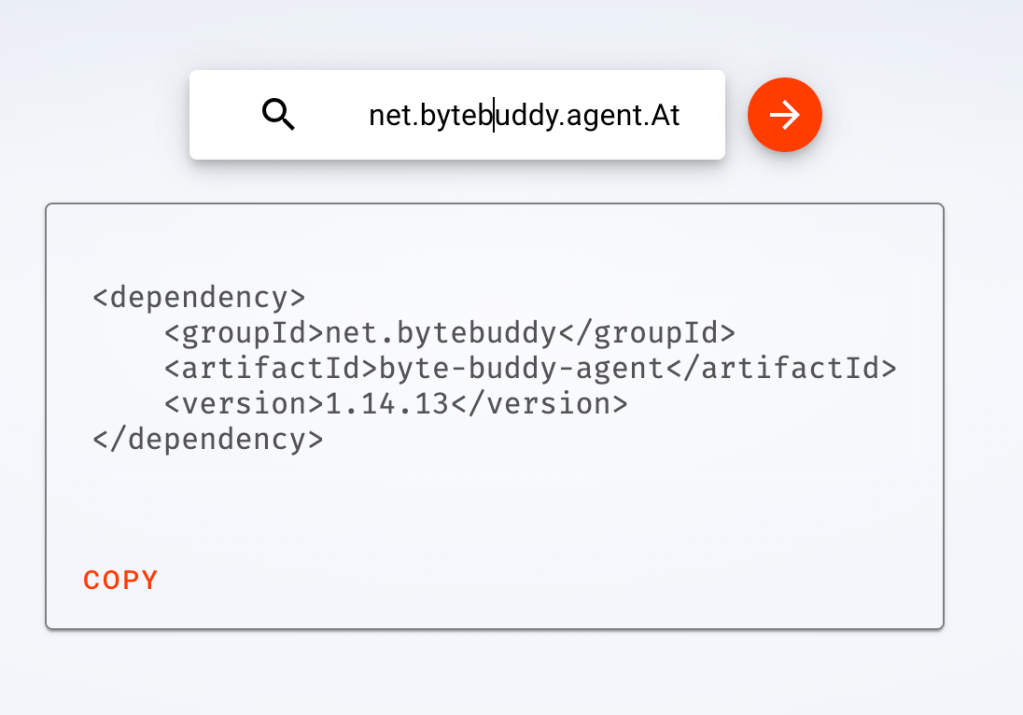Click the opening <groupId> tag
Viewport: 1023px width, 715px height.
(x=245, y=333)
